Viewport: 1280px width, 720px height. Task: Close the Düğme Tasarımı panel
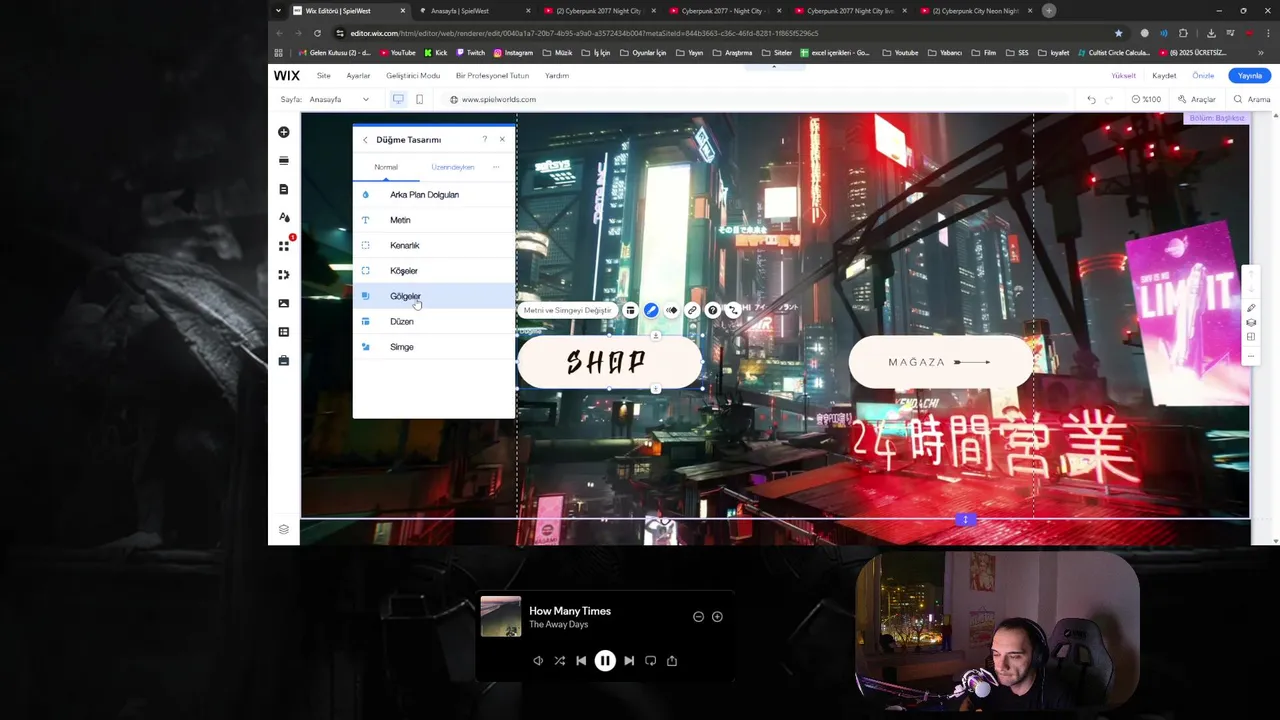(502, 139)
